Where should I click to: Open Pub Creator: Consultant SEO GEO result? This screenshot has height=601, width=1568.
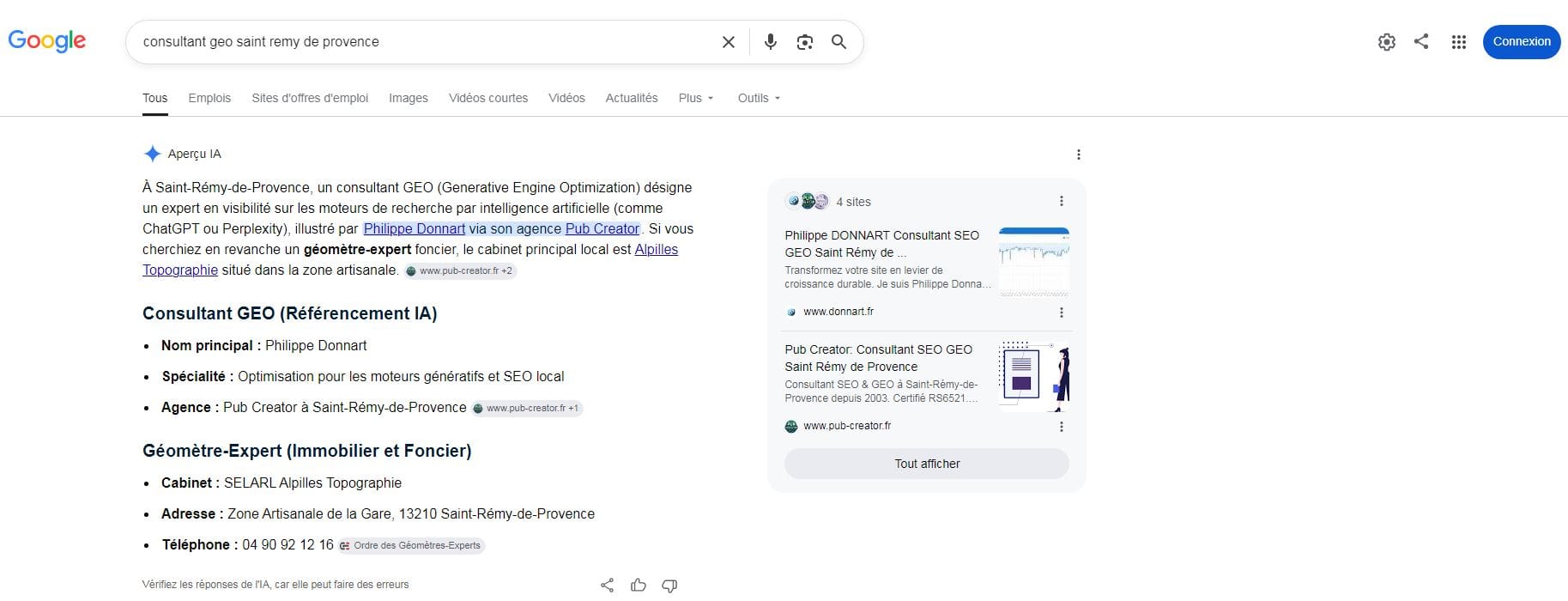pyautogui.click(x=879, y=358)
